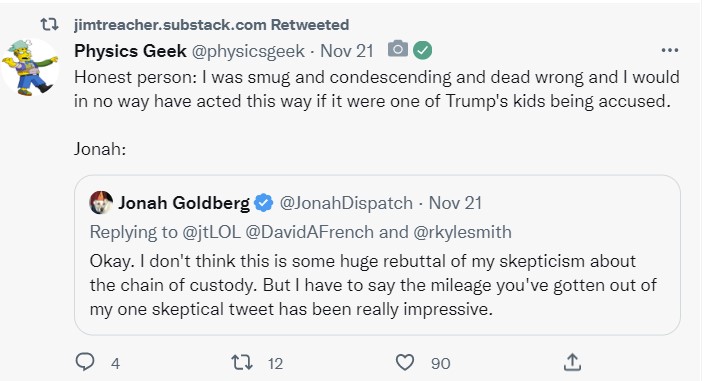Open the @jtLOL mention
Viewport: 715px width, 381px height.
point(211,232)
